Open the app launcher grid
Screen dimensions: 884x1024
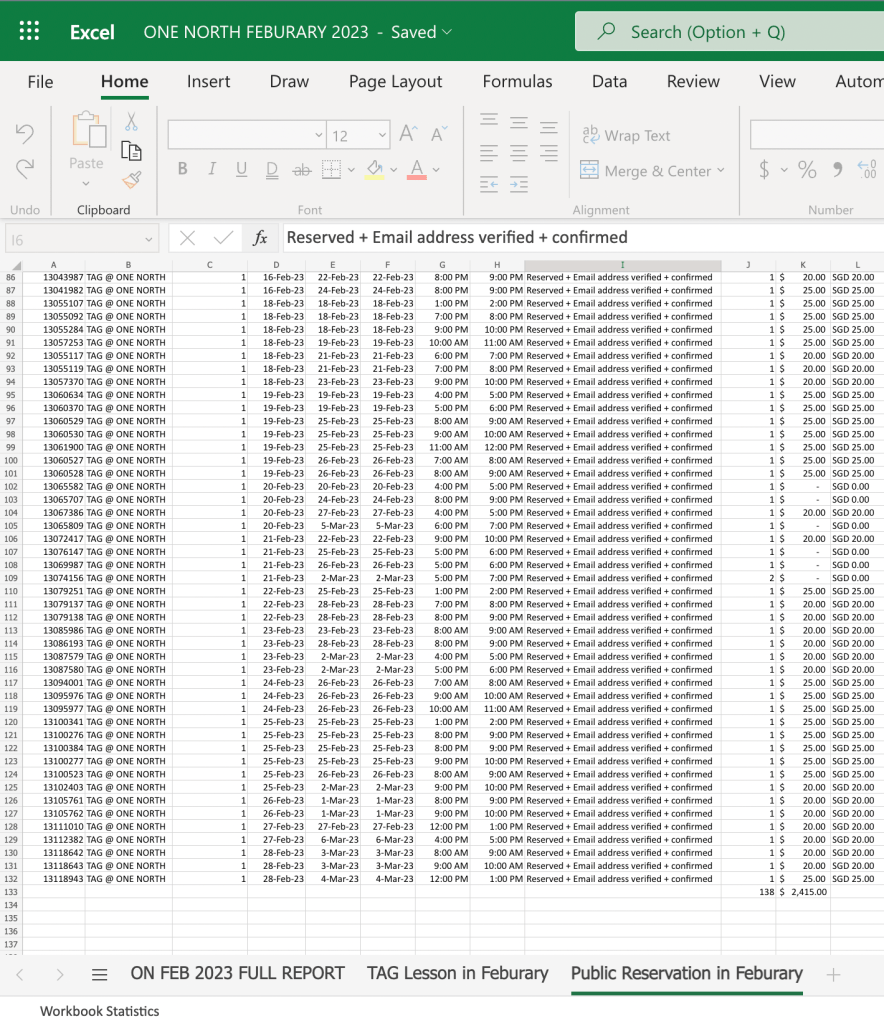point(29,31)
